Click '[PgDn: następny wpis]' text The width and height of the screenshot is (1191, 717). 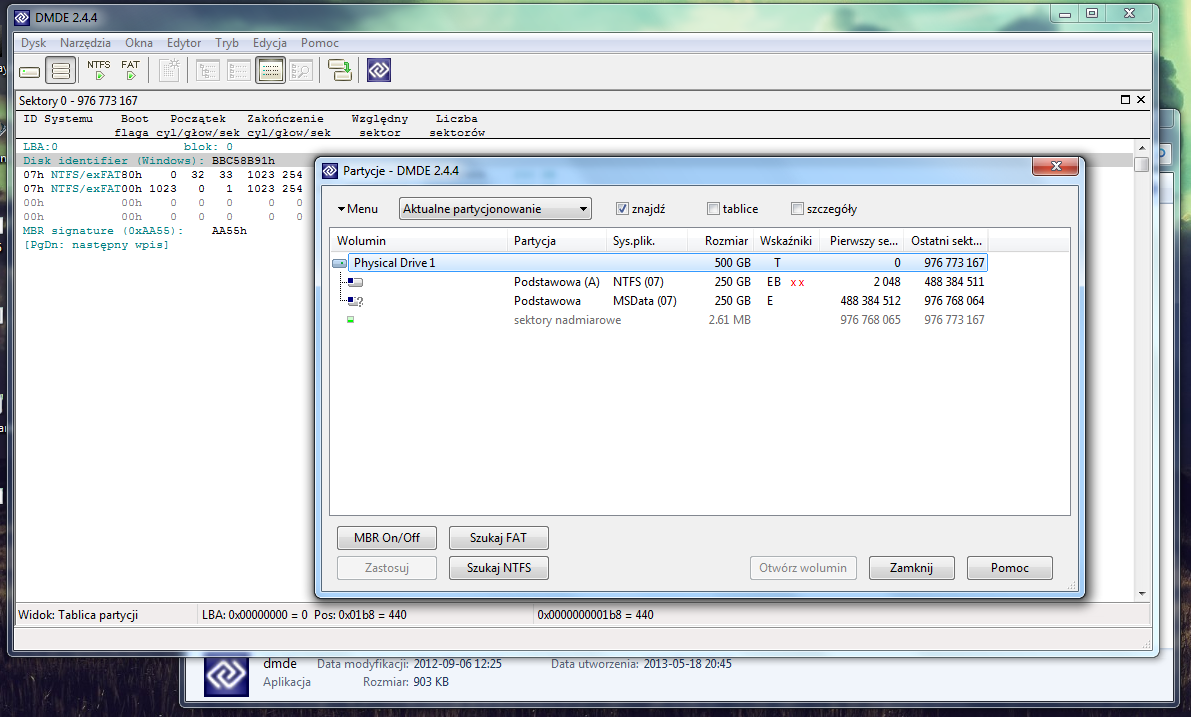point(96,245)
